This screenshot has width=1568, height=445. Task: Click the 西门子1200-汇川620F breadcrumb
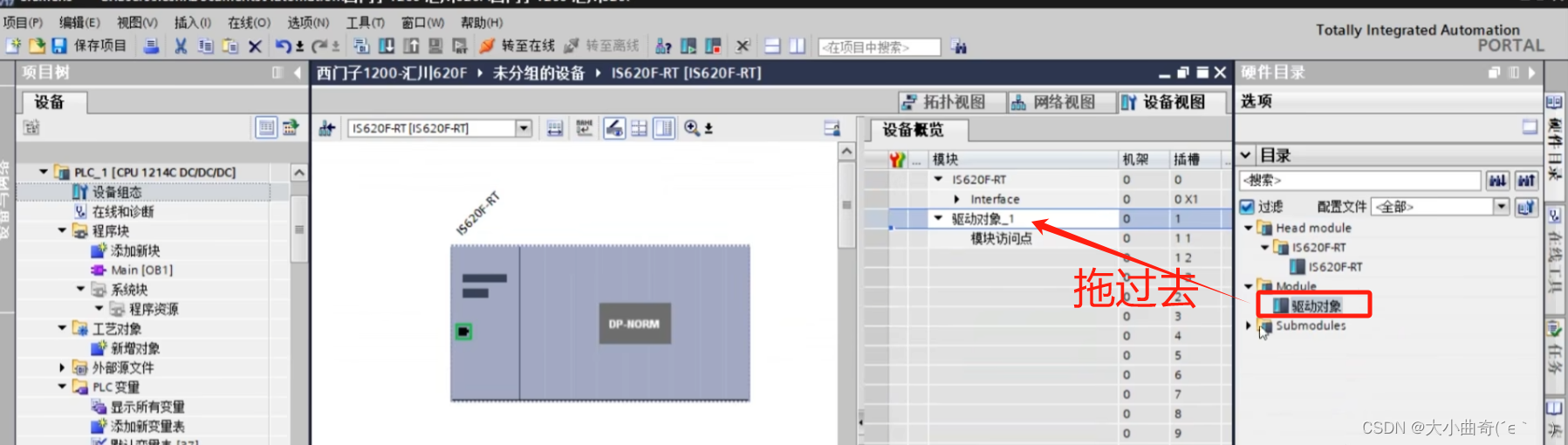pos(392,73)
